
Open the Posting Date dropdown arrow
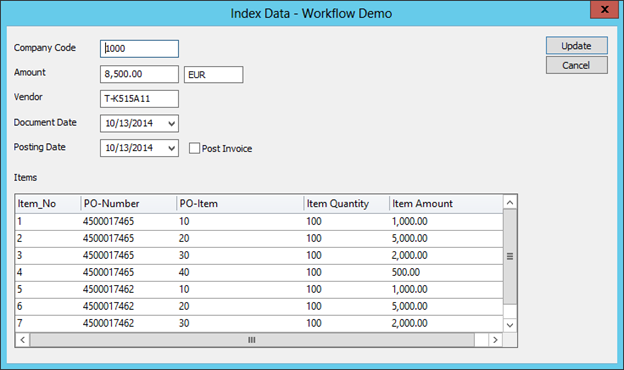[172, 148]
